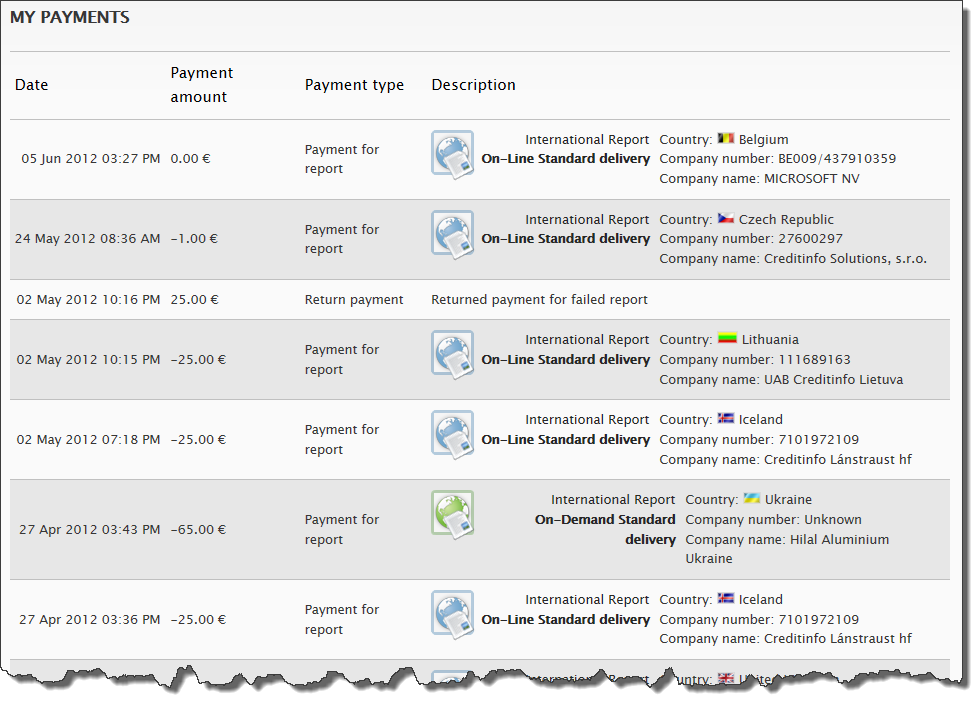Sort by the Date column header
This screenshot has width=979, height=712.
(x=32, y=85)
